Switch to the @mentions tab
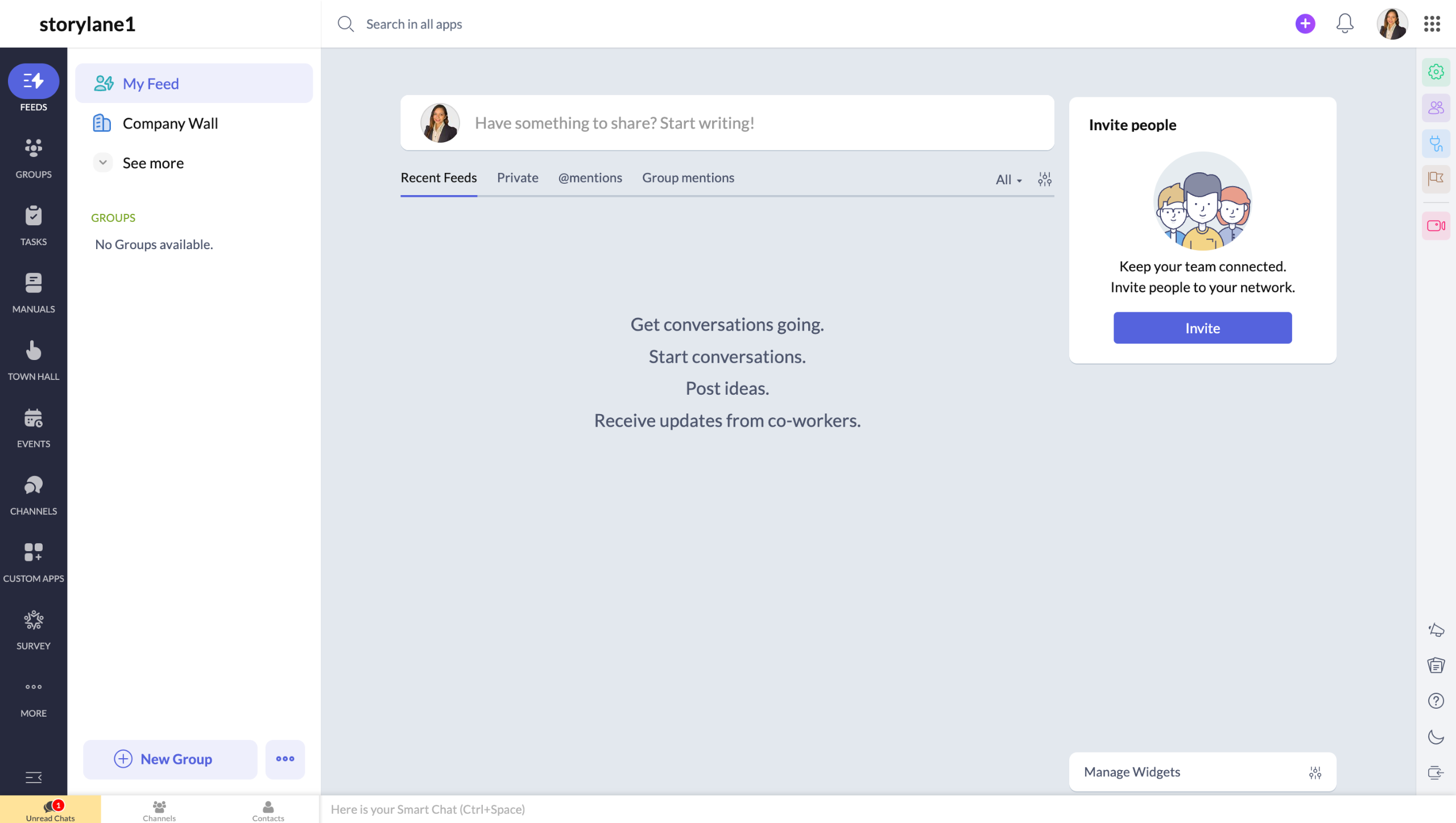This screenshot has width=1456, height=823. point(590,178)
